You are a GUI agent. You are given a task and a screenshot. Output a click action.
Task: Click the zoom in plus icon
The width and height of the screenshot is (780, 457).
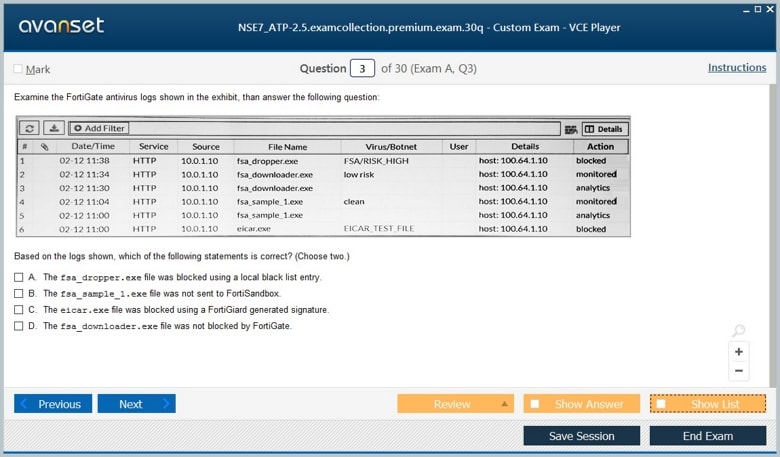[739, 352]
